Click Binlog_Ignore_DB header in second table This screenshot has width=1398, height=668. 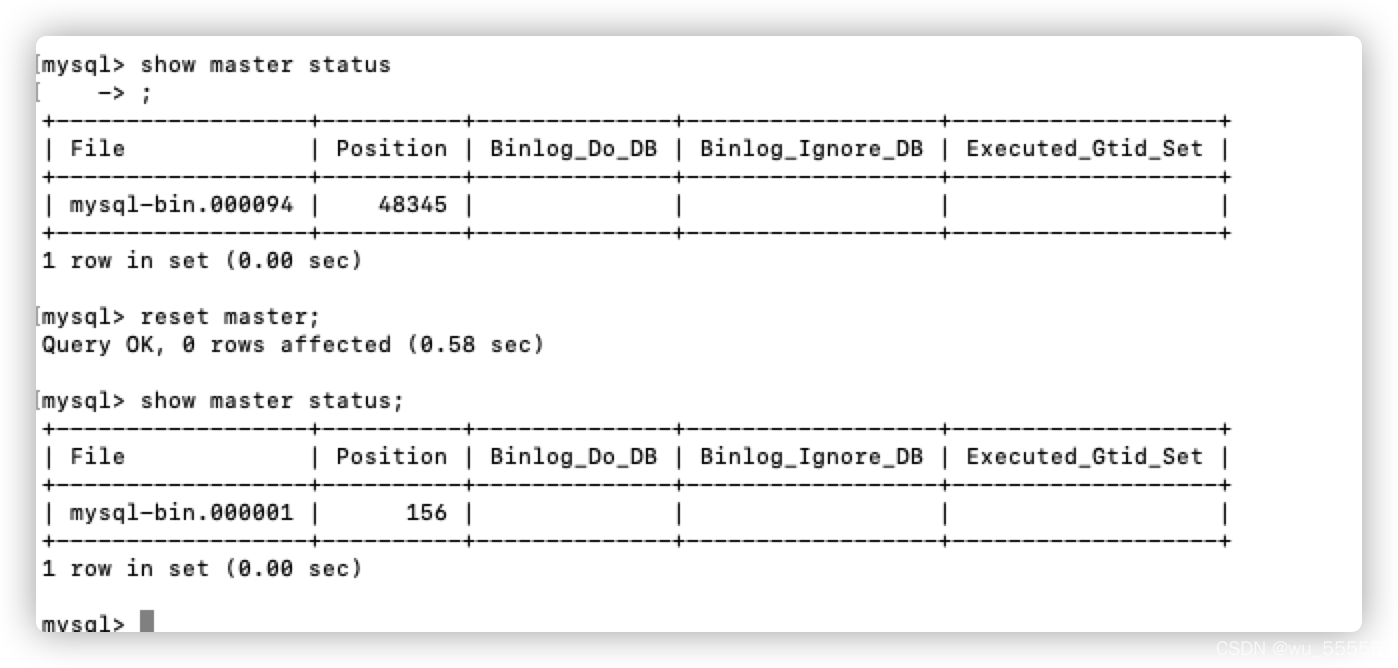tap(811, 457)
